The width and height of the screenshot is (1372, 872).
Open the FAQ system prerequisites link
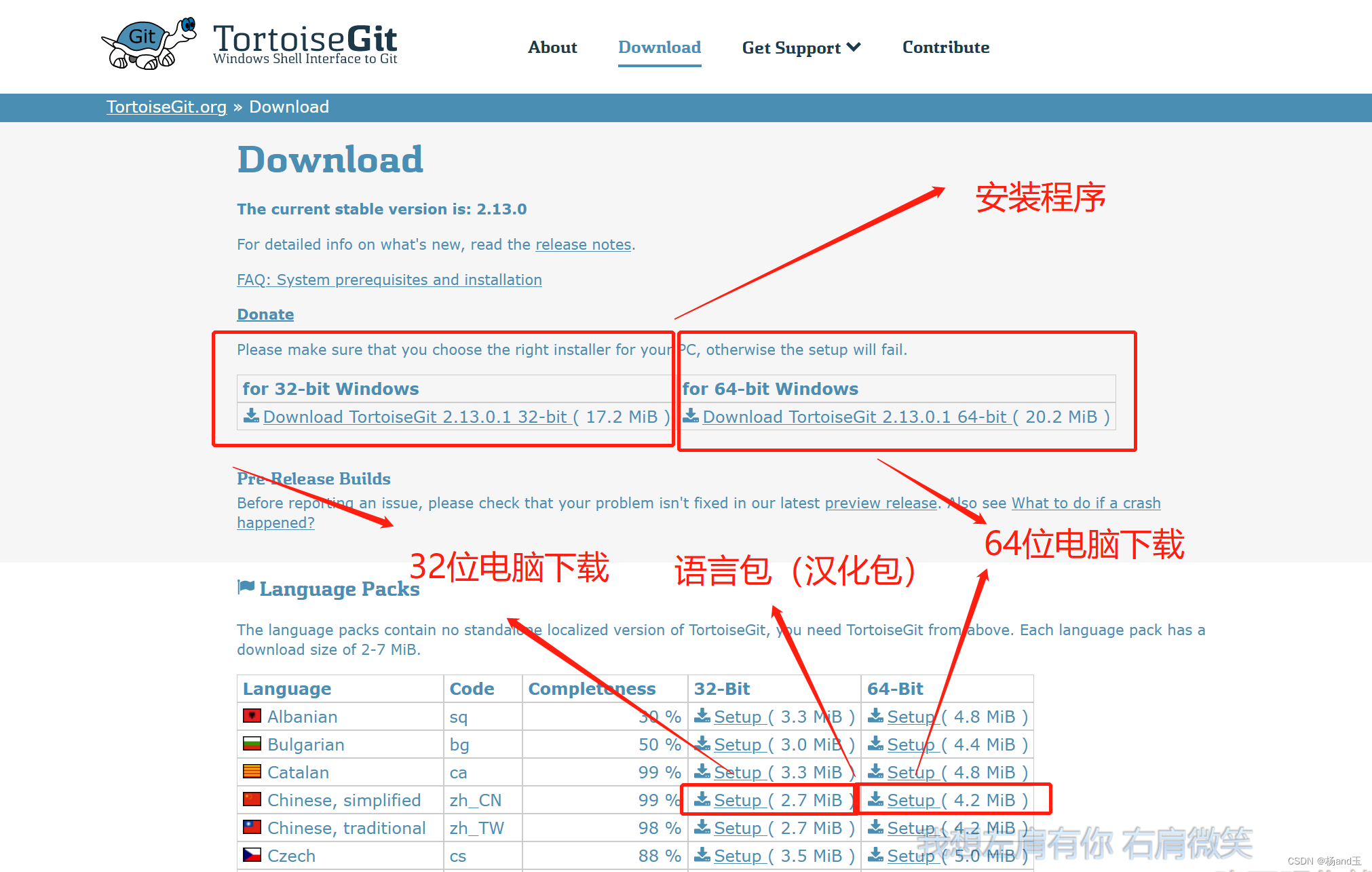(389, 279)
